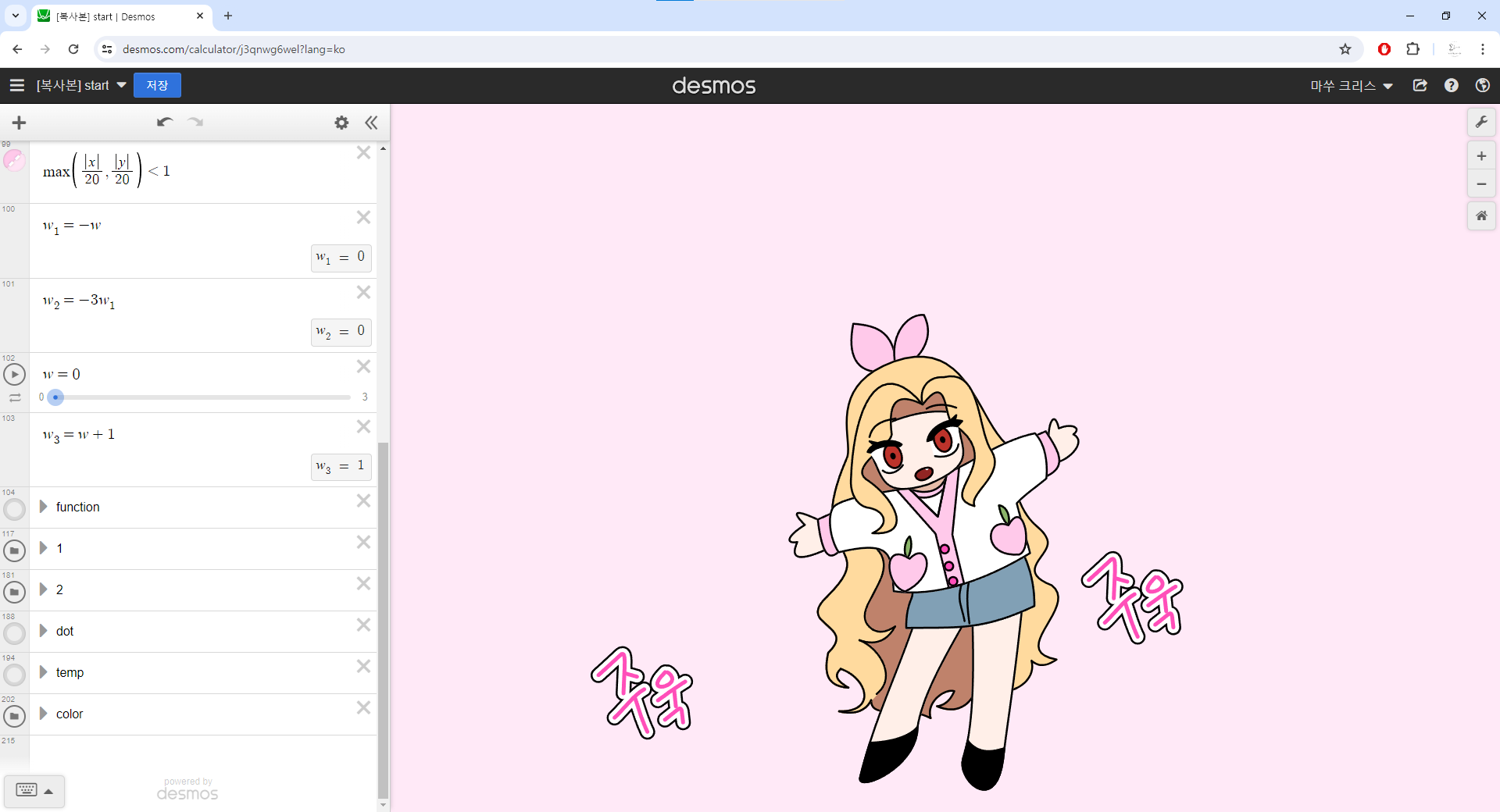Open the share graph icon
This screenshot has height=812, width=1500.
point(1420,86)
